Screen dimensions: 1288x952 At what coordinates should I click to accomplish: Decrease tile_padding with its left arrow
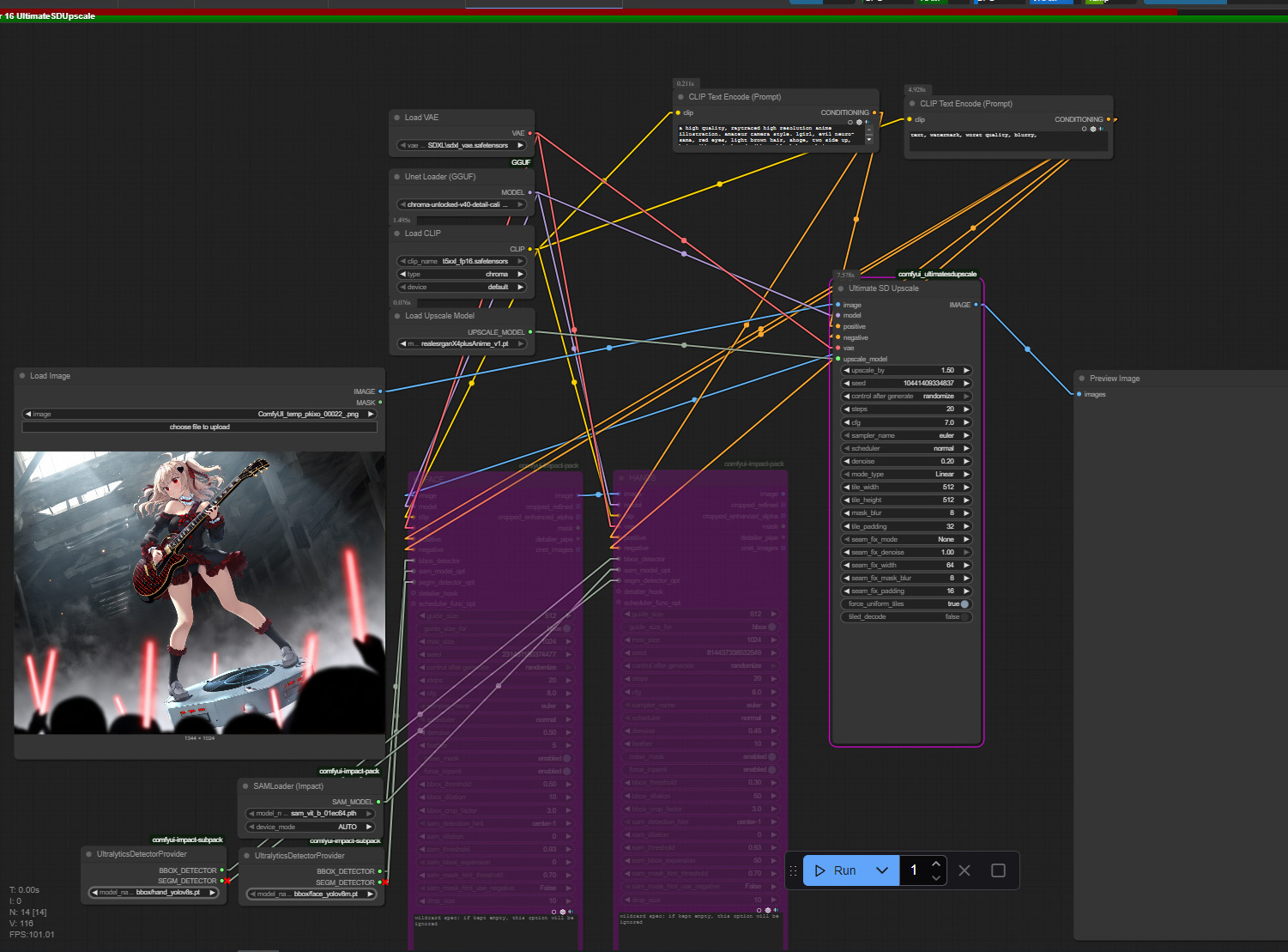pyautogui.click(x=847, y=526)
